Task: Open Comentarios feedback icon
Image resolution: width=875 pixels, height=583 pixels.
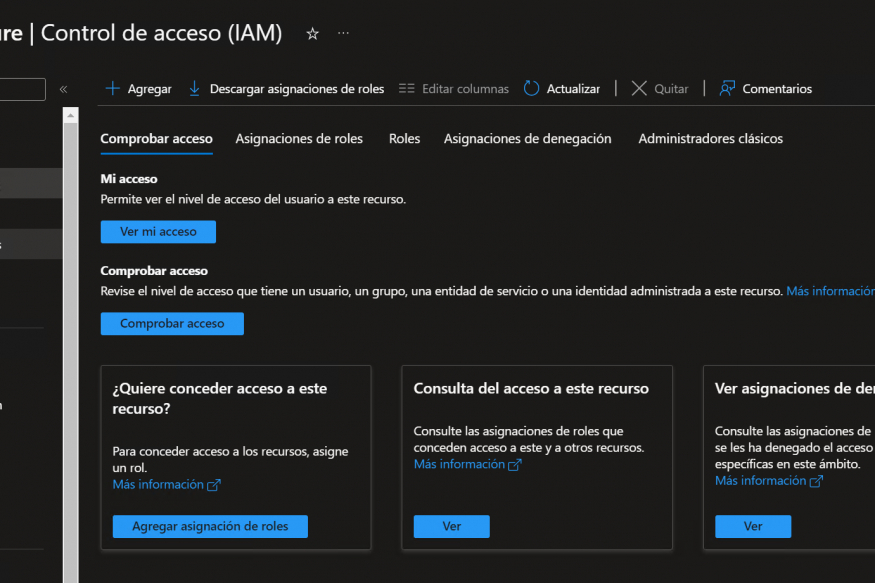Action: tap(727, 89)
